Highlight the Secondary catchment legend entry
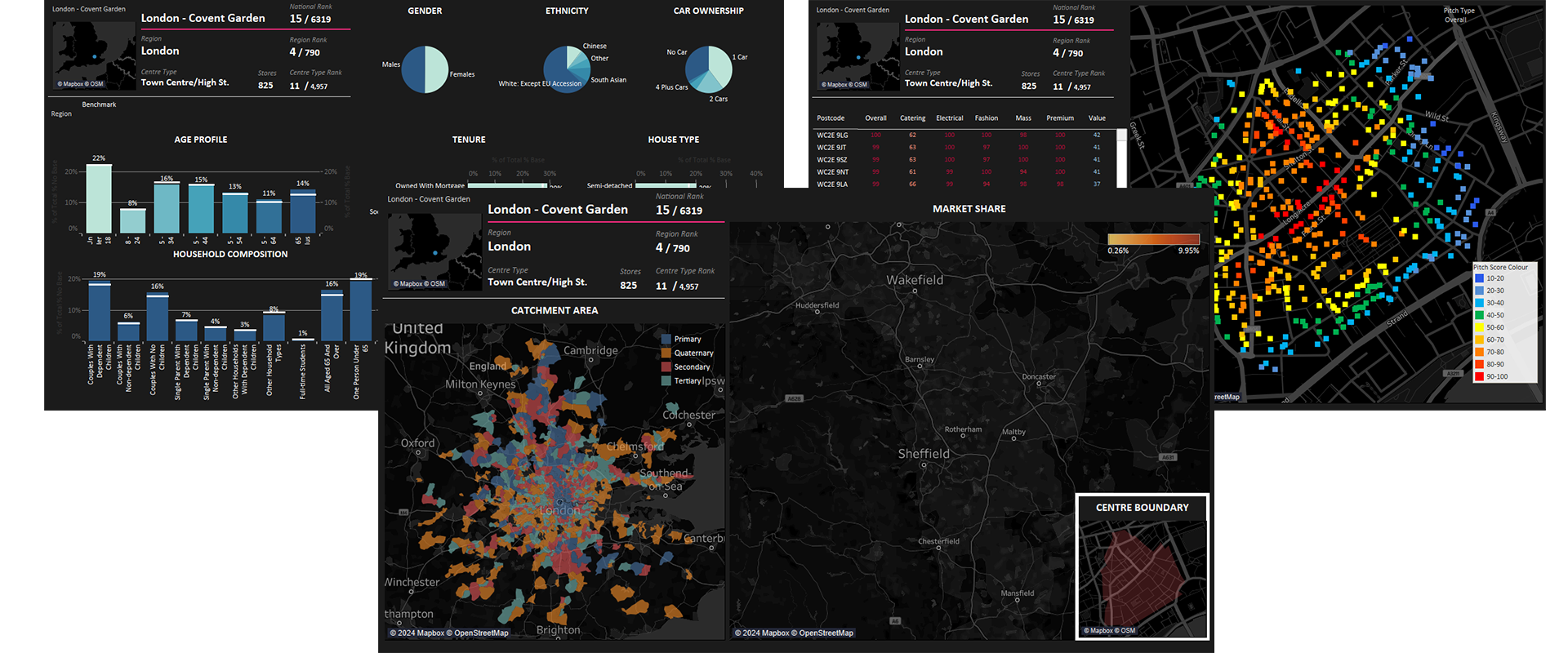This screenshot has height=653, width=1568. pyautogui.click(x=686, y=366)
